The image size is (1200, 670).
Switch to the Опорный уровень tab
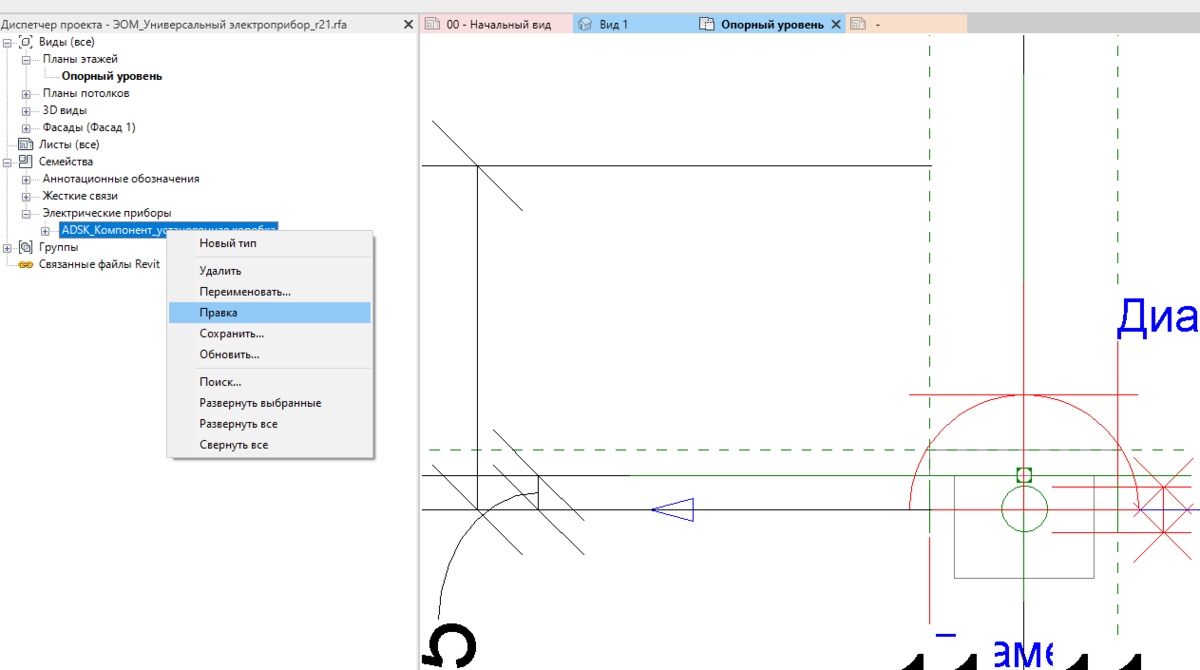(x=770, y=24)
